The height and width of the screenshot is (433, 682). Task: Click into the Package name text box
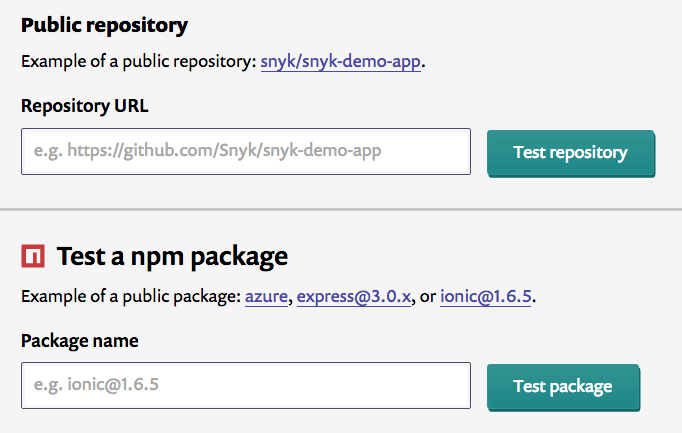(245, 385)
